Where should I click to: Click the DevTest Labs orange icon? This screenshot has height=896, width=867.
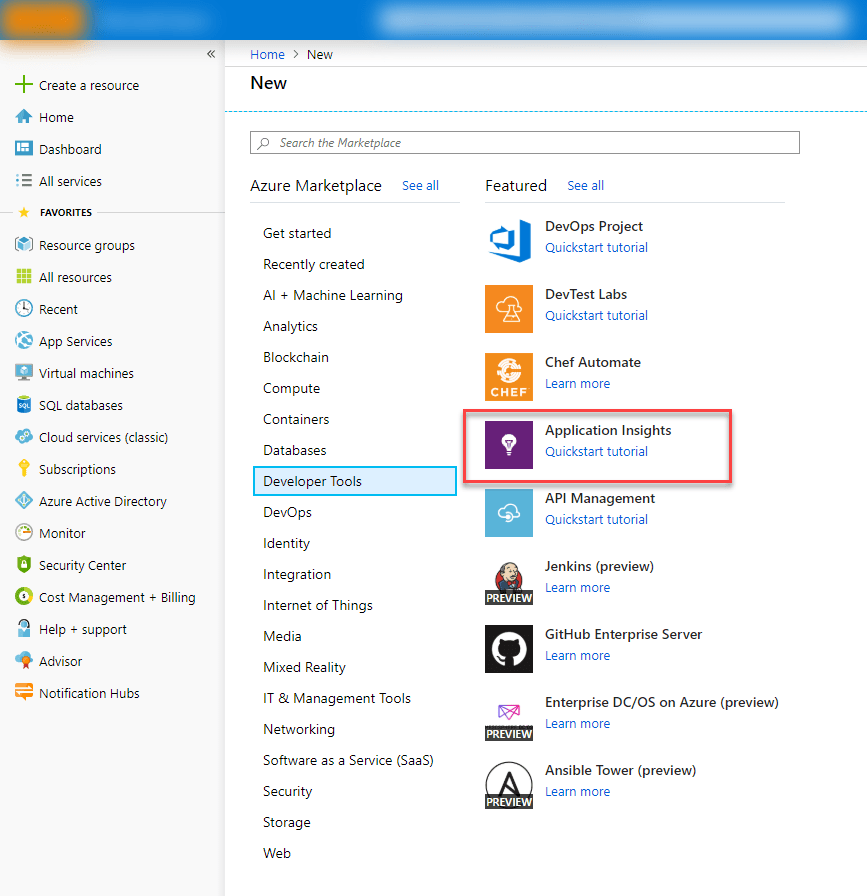point(509,309)
